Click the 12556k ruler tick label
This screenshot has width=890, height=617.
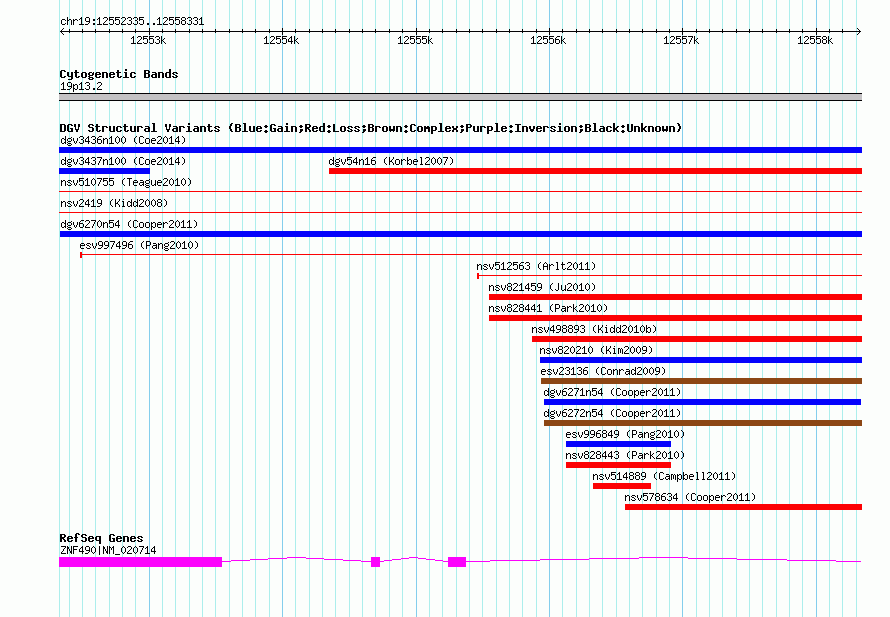coord(548,40)
